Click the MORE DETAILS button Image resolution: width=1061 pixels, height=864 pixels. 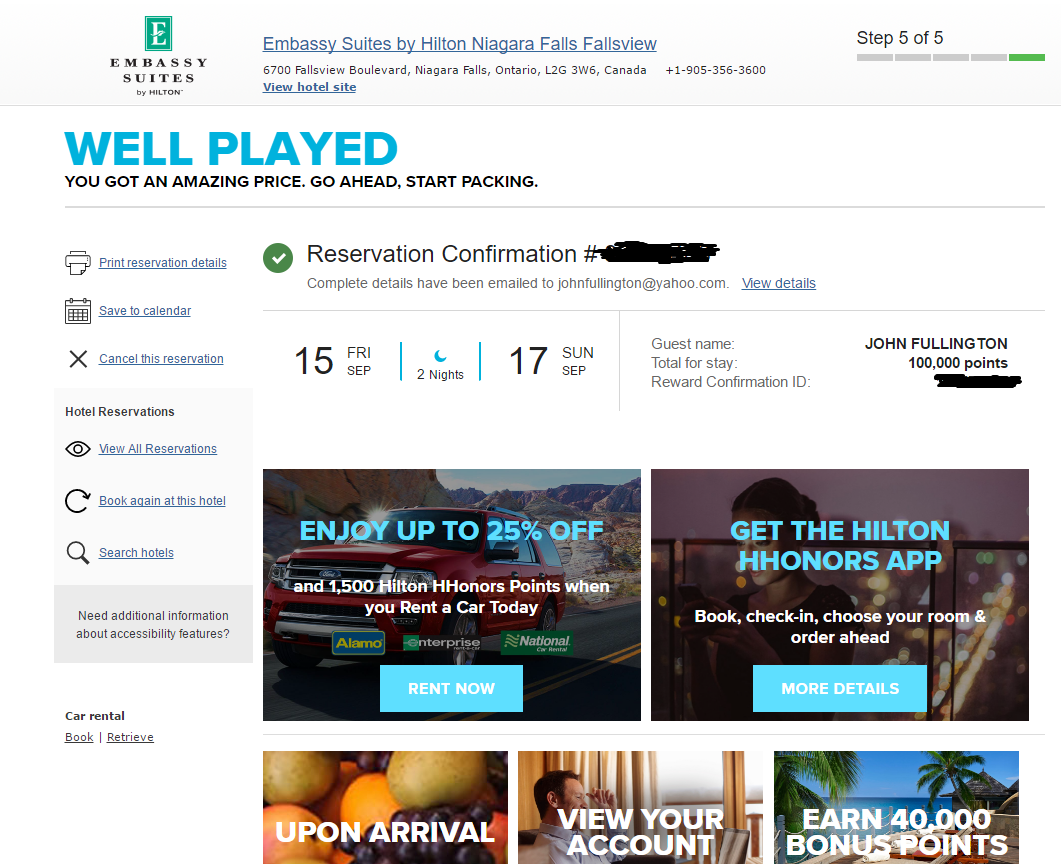pos(840,688)
